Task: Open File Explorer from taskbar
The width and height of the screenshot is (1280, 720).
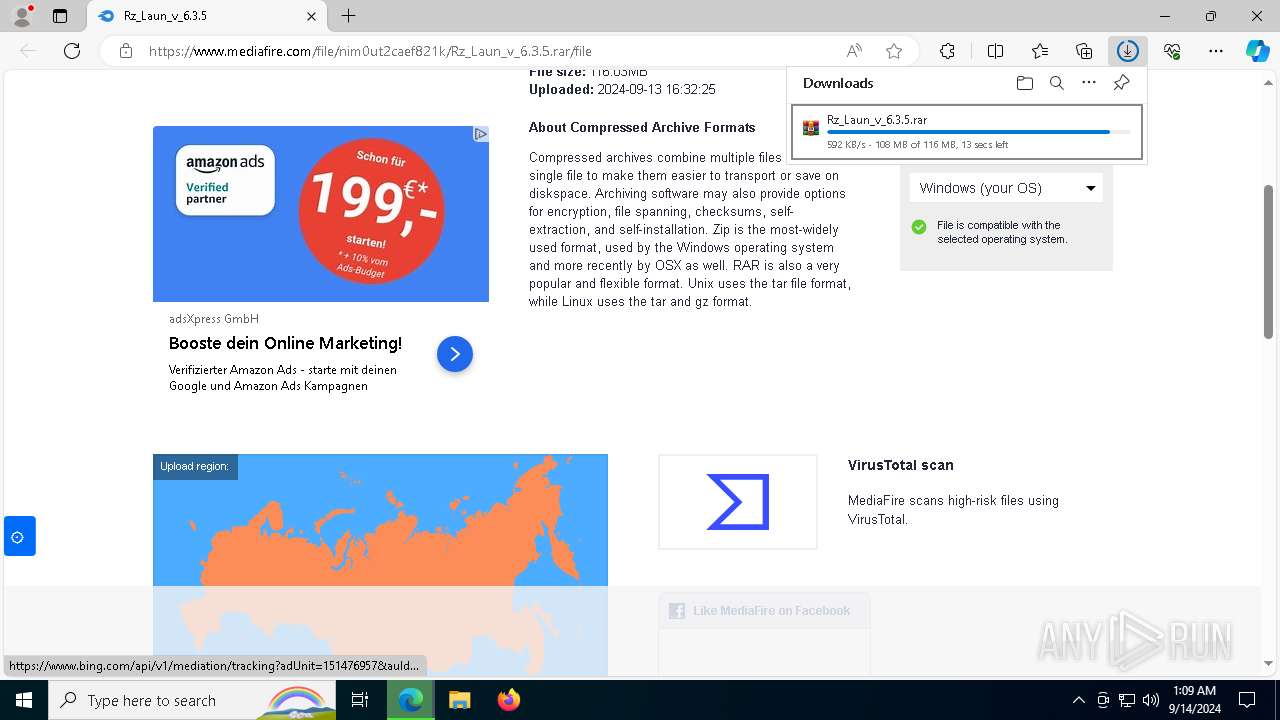Action: pos(459,700)
